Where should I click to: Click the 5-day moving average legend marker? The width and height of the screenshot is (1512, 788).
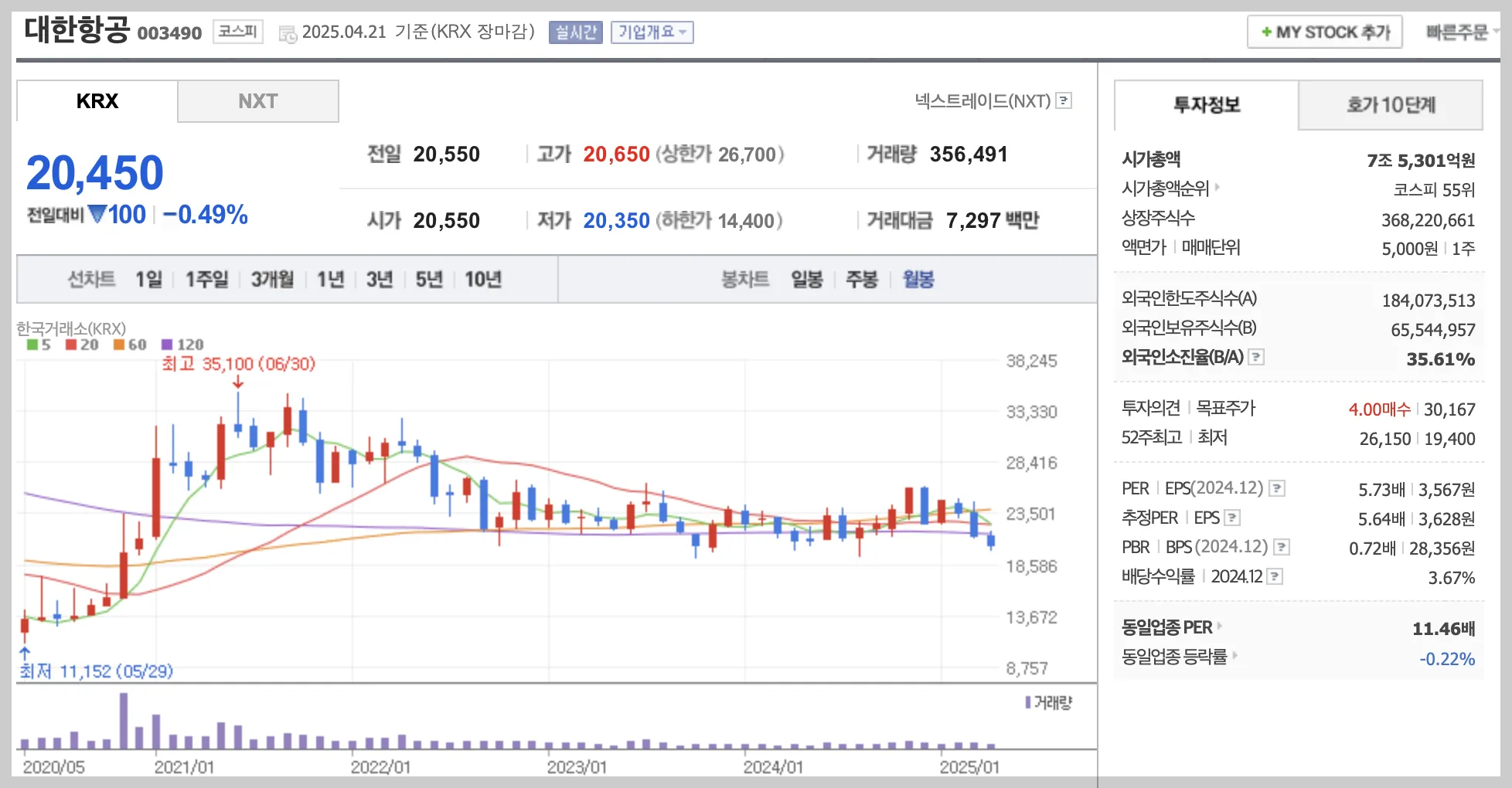point(32,345)
